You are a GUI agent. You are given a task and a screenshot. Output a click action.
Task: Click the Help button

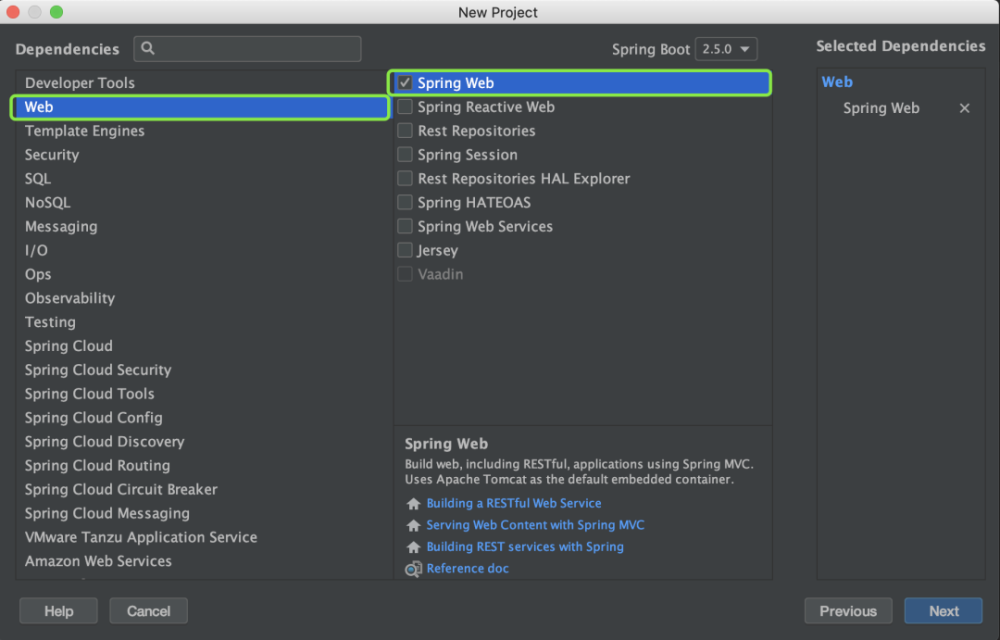click(x=59, y=611)
